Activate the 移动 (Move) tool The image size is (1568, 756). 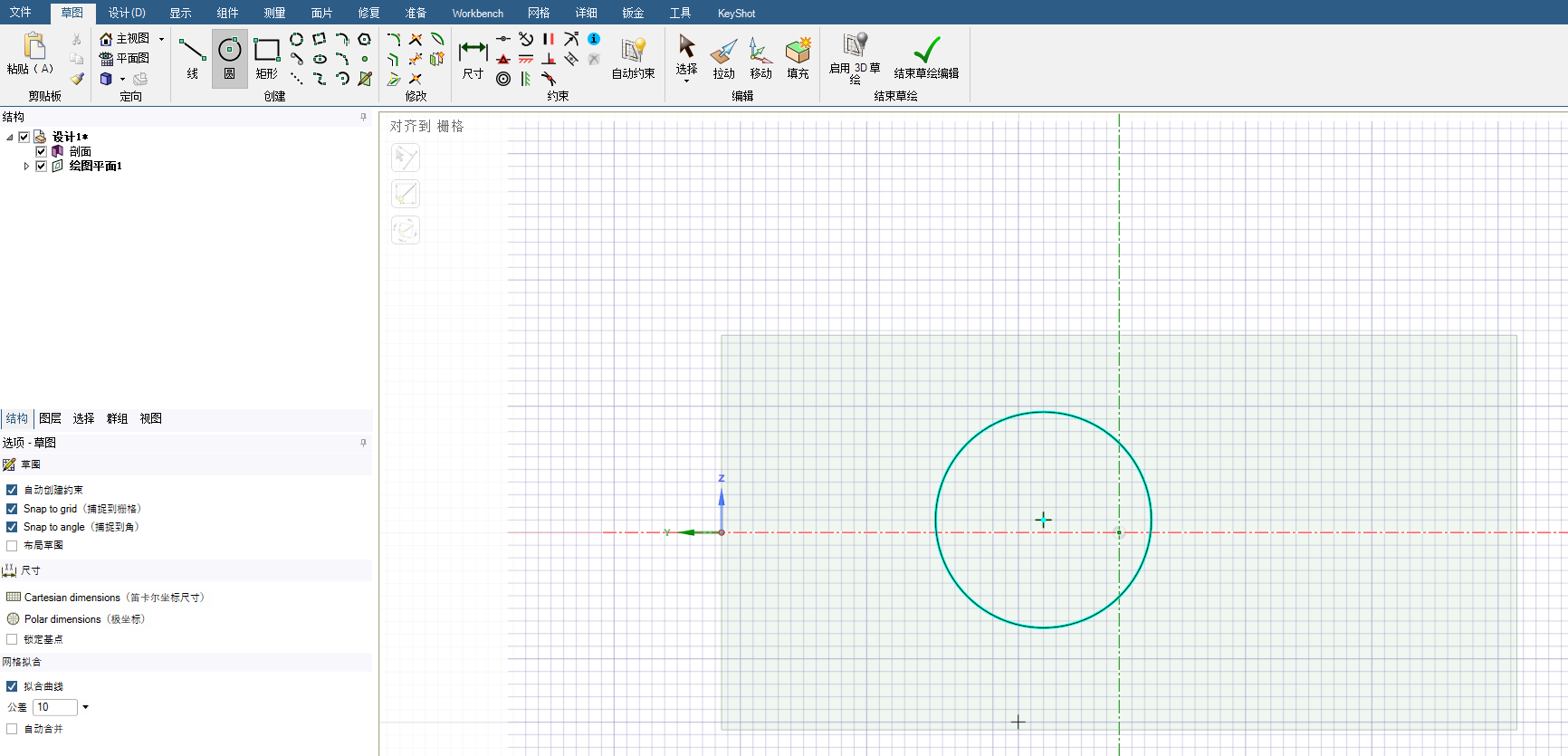760,58
